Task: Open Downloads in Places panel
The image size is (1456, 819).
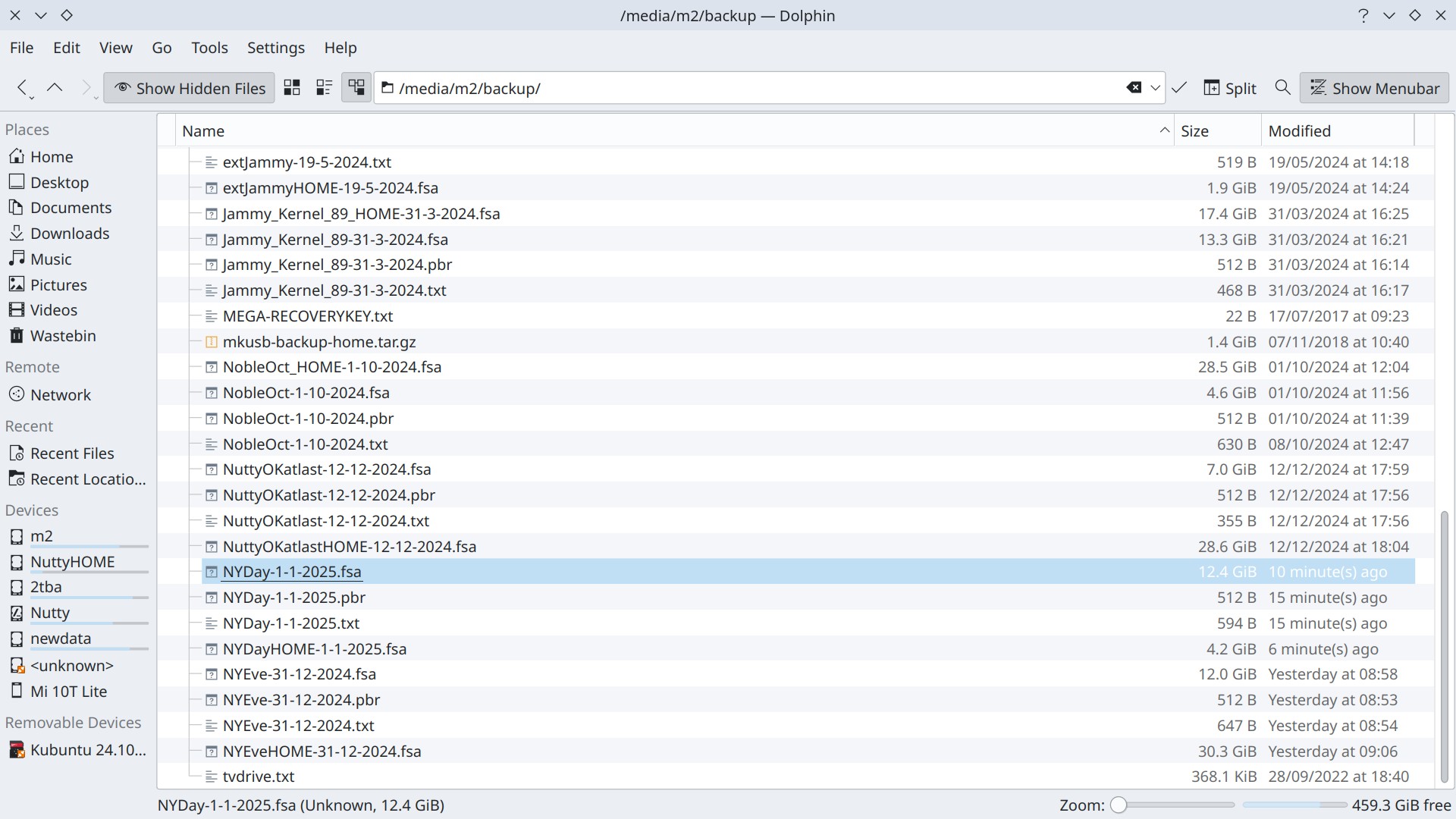Action: pos(70,234)
